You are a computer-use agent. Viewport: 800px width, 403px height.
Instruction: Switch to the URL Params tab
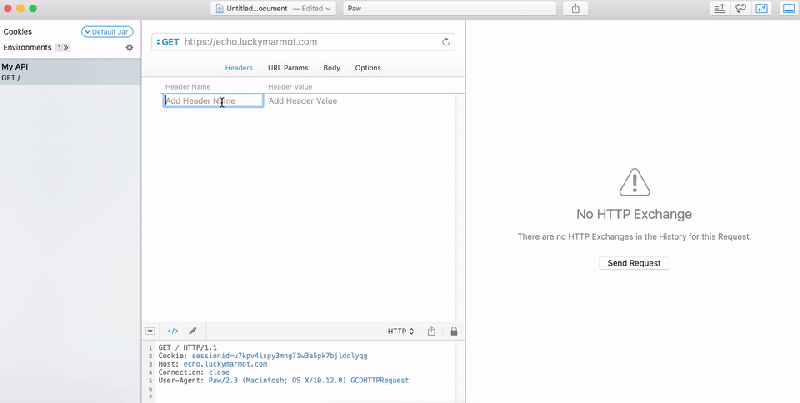tap(288, 68)
